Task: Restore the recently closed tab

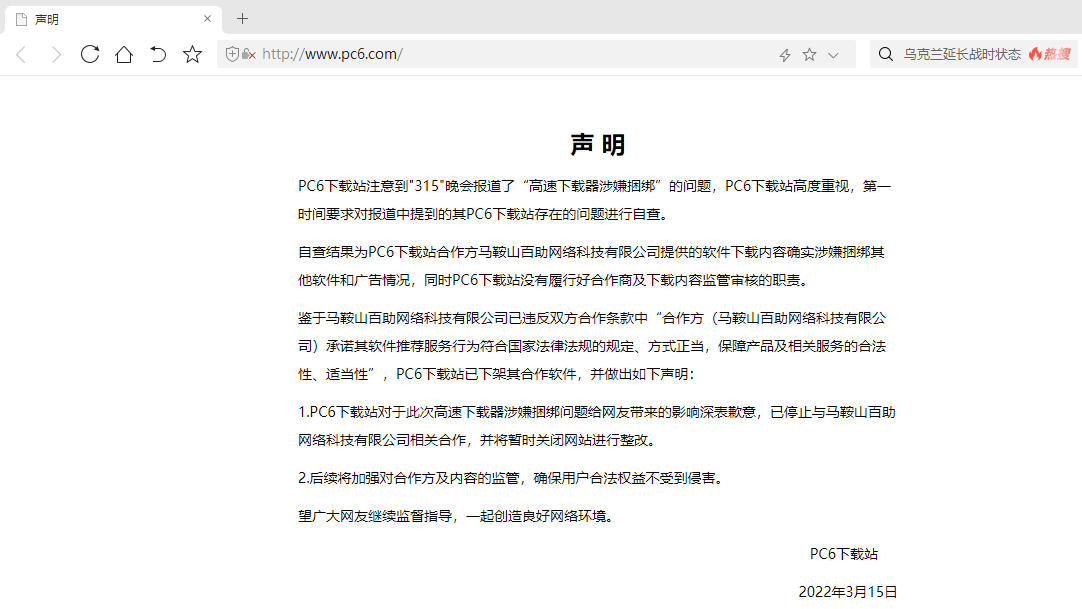Action: tap(158, 54)
